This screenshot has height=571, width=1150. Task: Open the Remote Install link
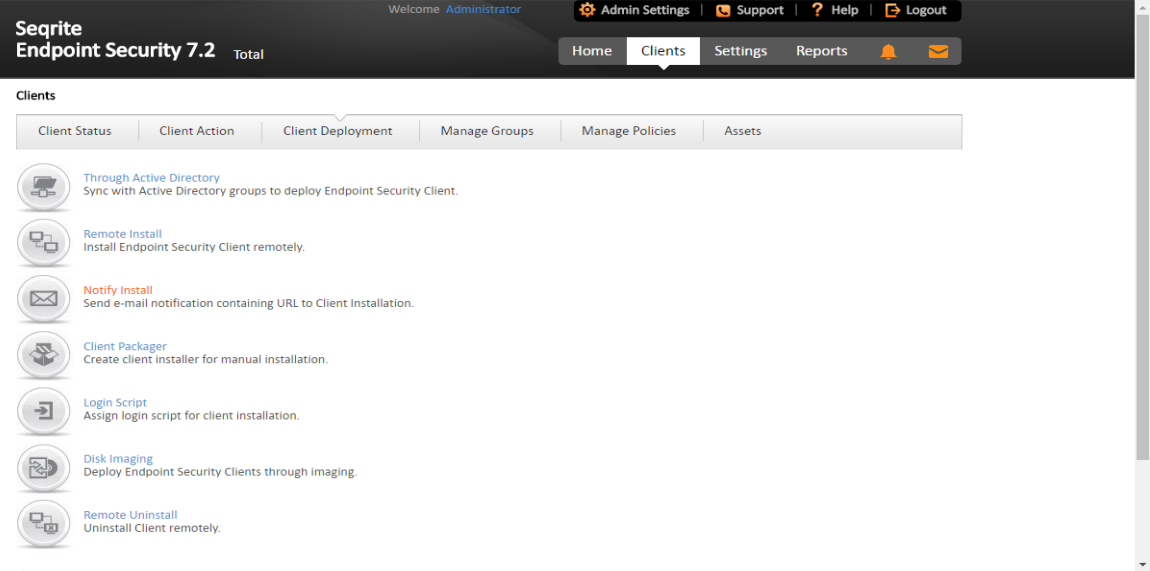coord(122,234)
